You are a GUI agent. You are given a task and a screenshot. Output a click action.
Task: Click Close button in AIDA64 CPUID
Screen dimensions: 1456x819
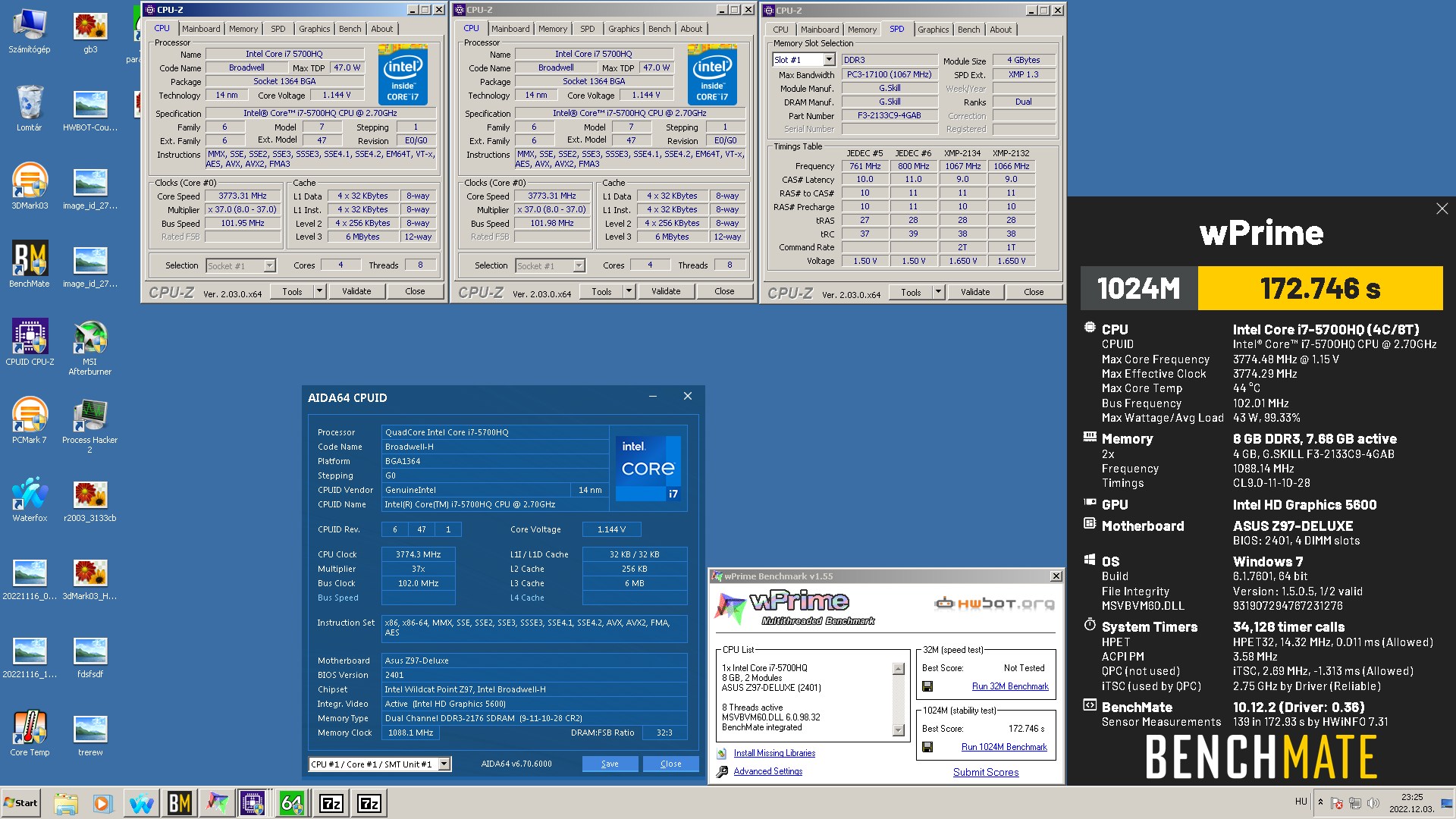click(x=670, y=764)
